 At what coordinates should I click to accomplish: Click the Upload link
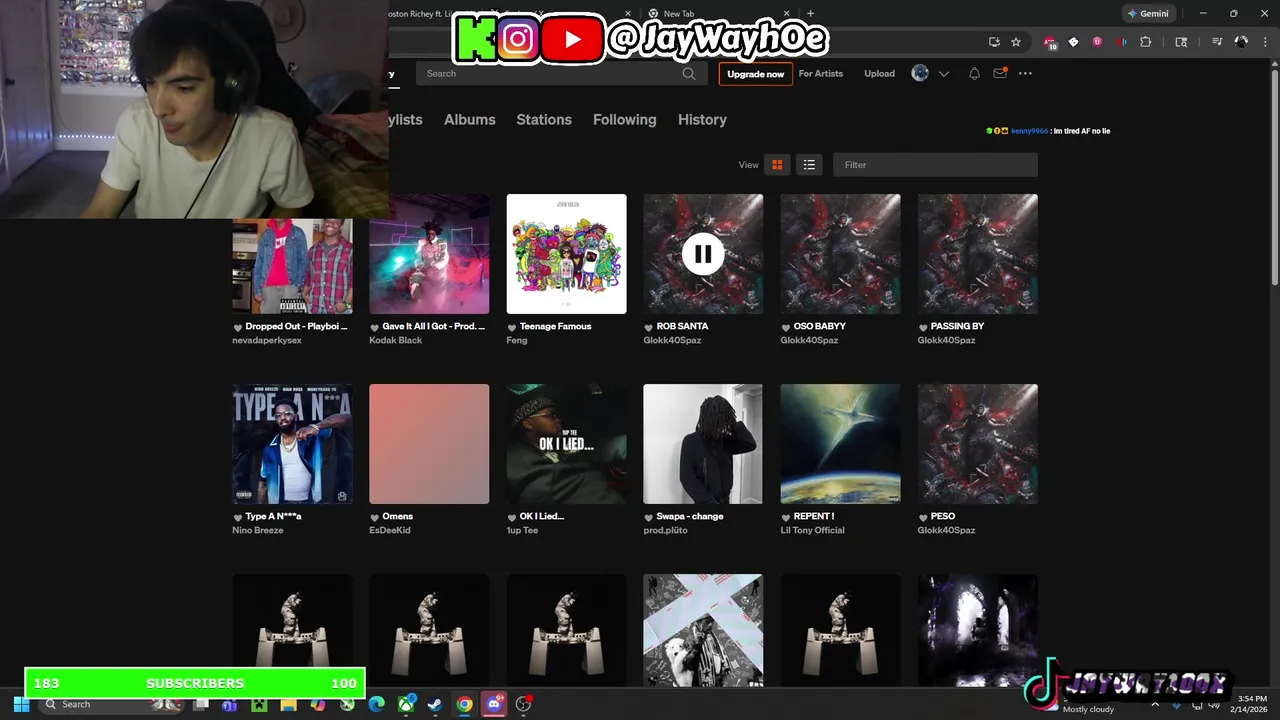tap(880, 74)
